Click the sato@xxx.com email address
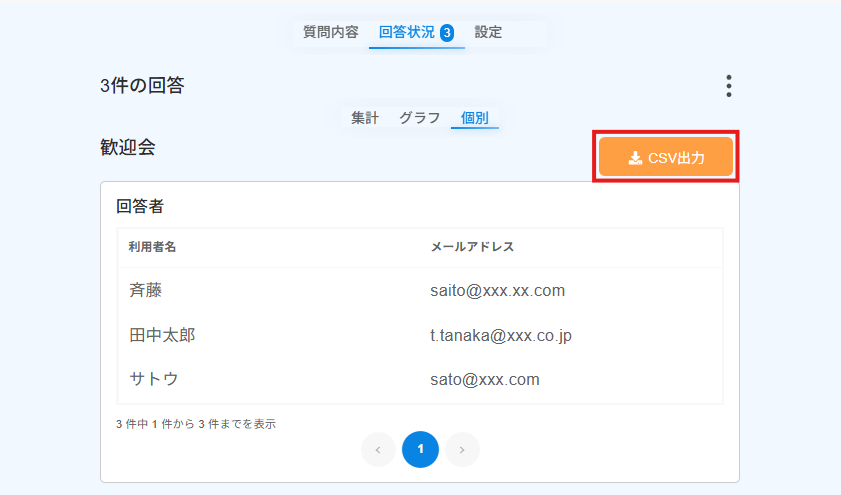Screen dimensions: 841x495 click(x=484, y=380)
